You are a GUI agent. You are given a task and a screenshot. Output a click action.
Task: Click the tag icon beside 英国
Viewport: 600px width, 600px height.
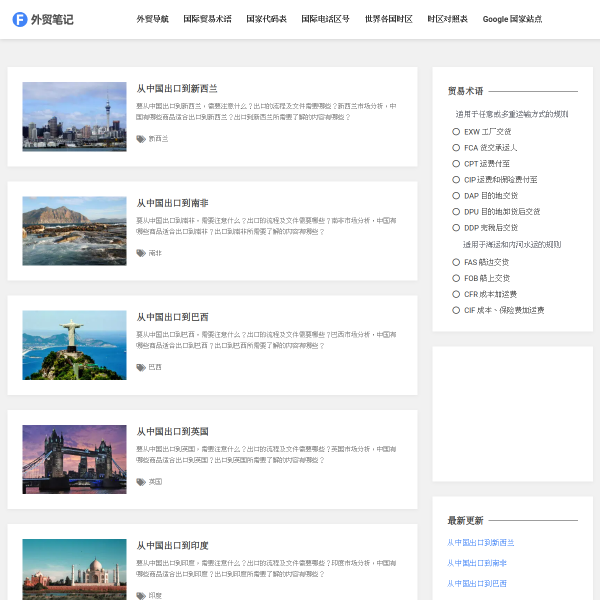(141, 482)
